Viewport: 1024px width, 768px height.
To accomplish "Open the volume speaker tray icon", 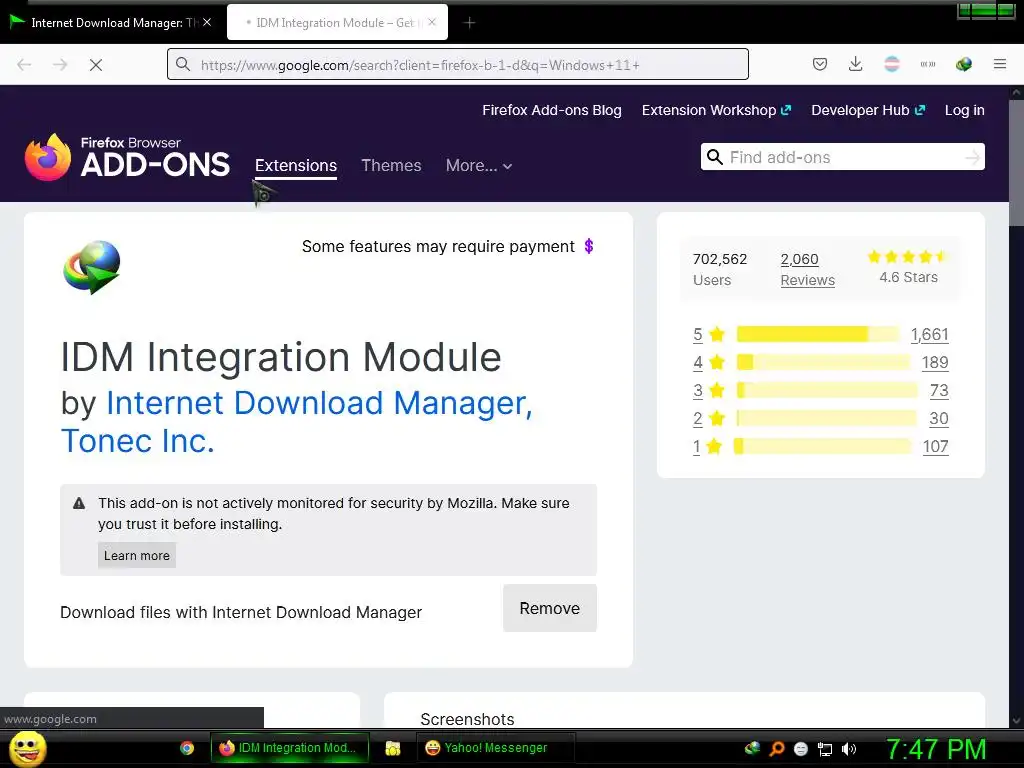I will click(x=849, y=749).
